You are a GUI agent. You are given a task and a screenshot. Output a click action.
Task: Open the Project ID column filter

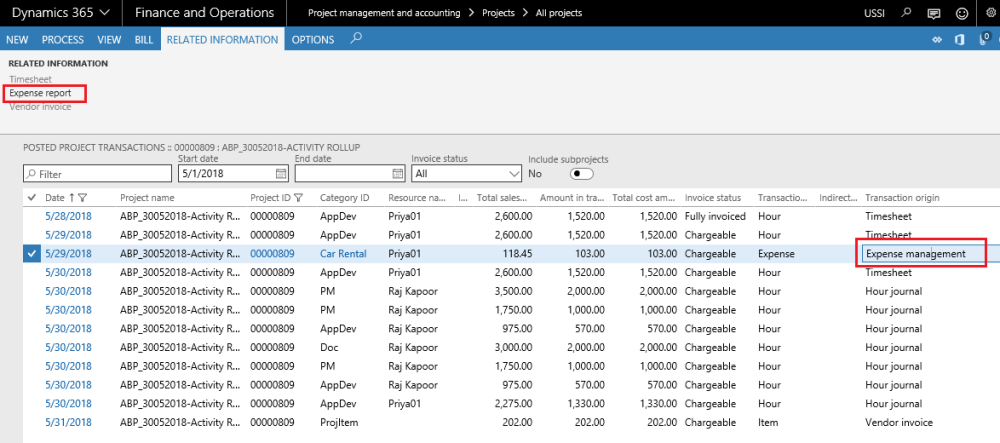click(298, 198)
